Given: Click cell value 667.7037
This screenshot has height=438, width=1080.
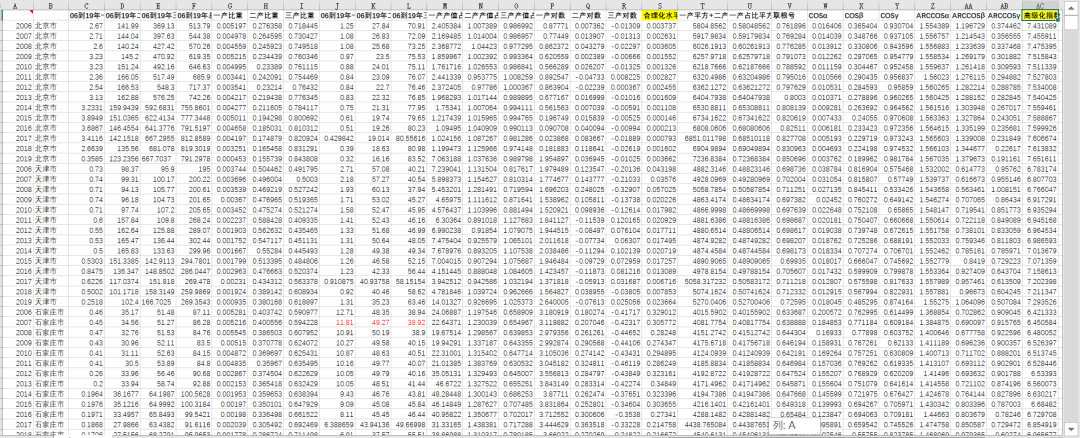Looking at the screenshot, I should (160, 158).
